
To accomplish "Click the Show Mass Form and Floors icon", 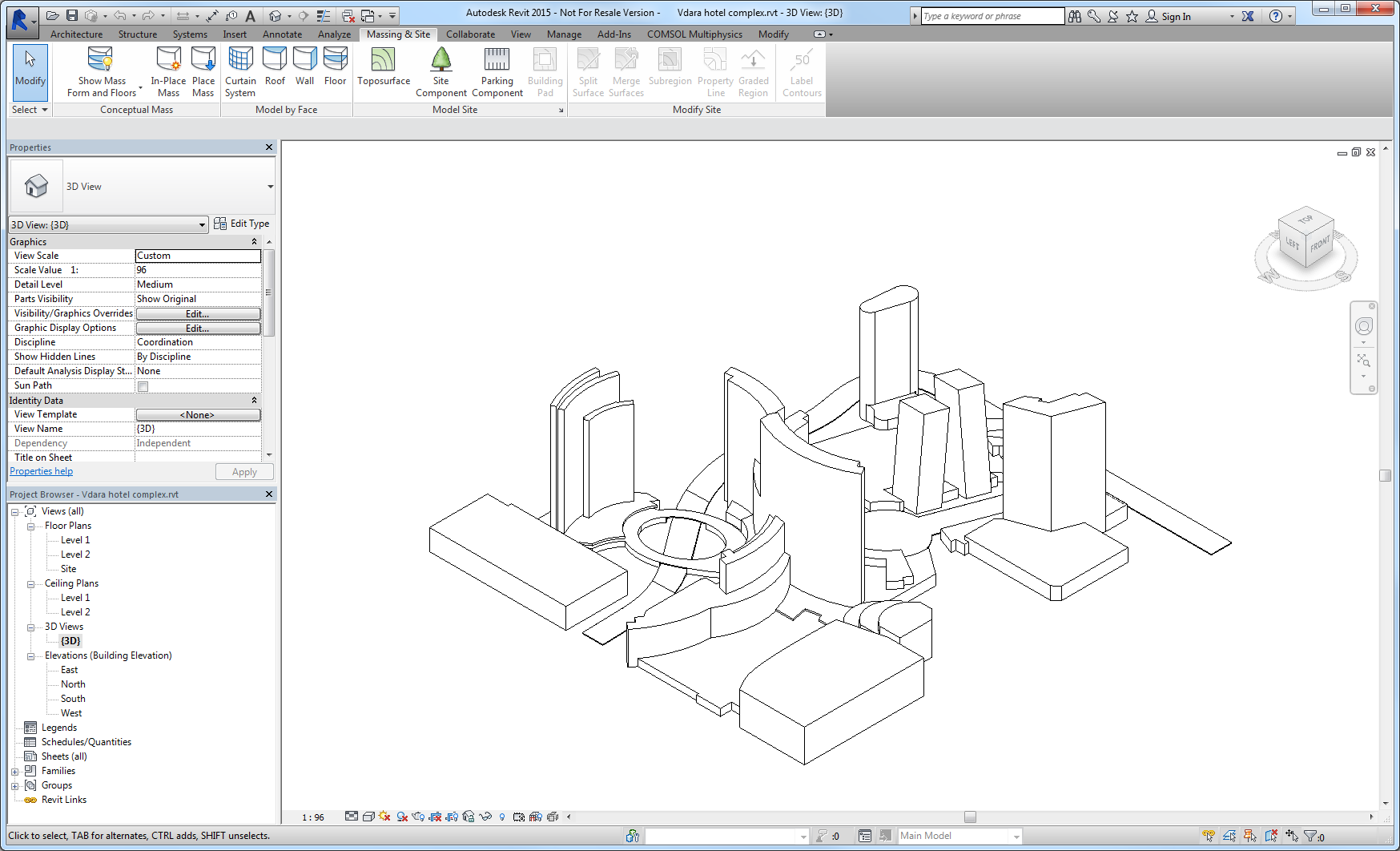I will coord(101,60).
